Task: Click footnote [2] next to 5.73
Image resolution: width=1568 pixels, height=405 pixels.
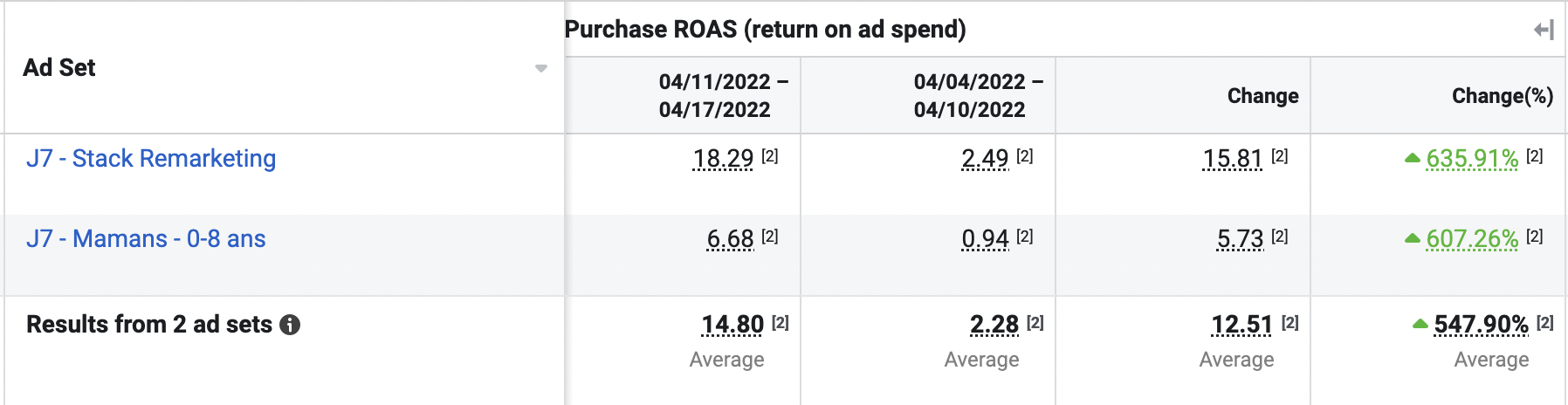Action: point(1280,237)
